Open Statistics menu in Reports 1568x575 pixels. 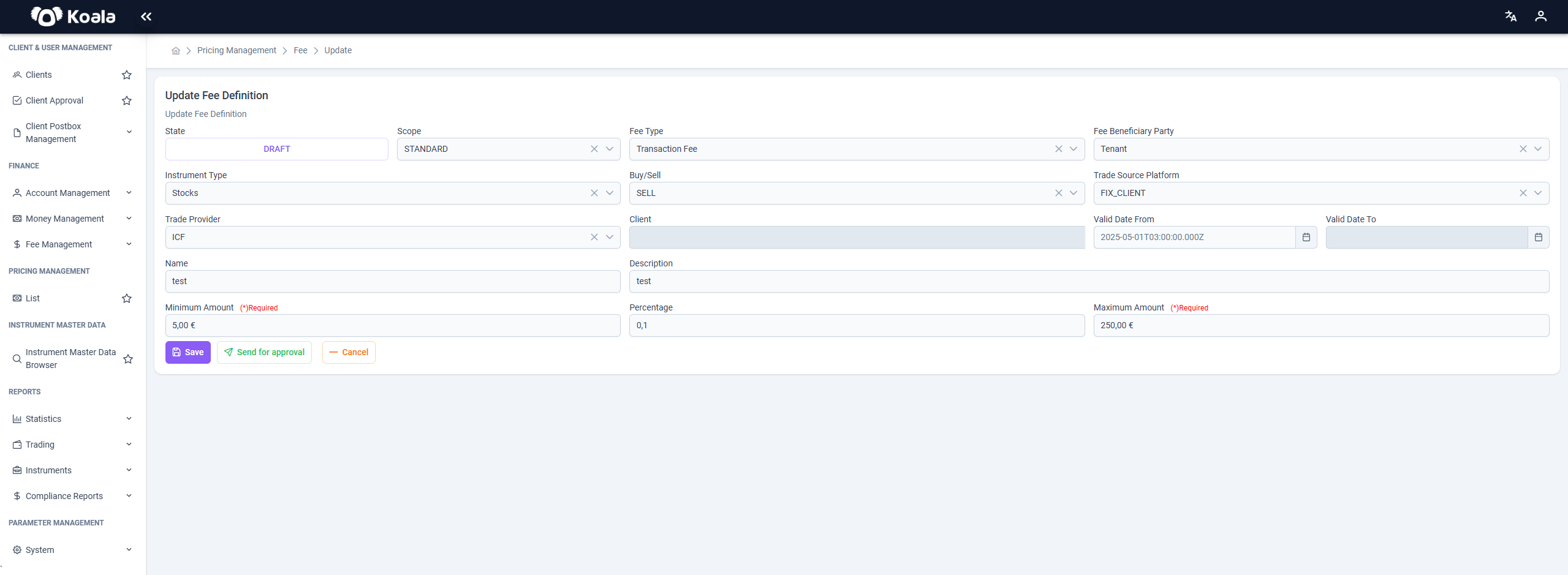73,419
